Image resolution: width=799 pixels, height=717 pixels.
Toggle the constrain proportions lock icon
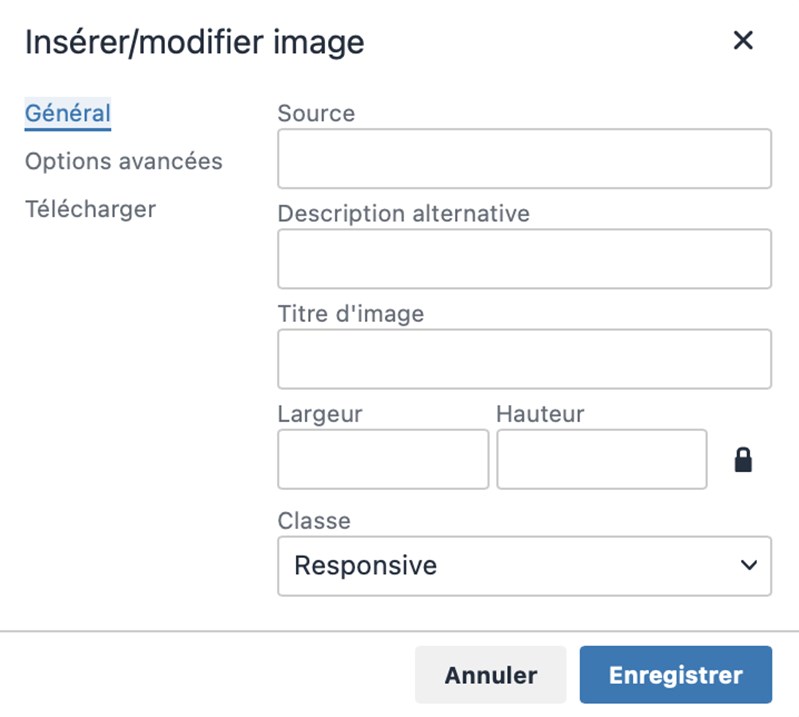[x=743, y=460]
